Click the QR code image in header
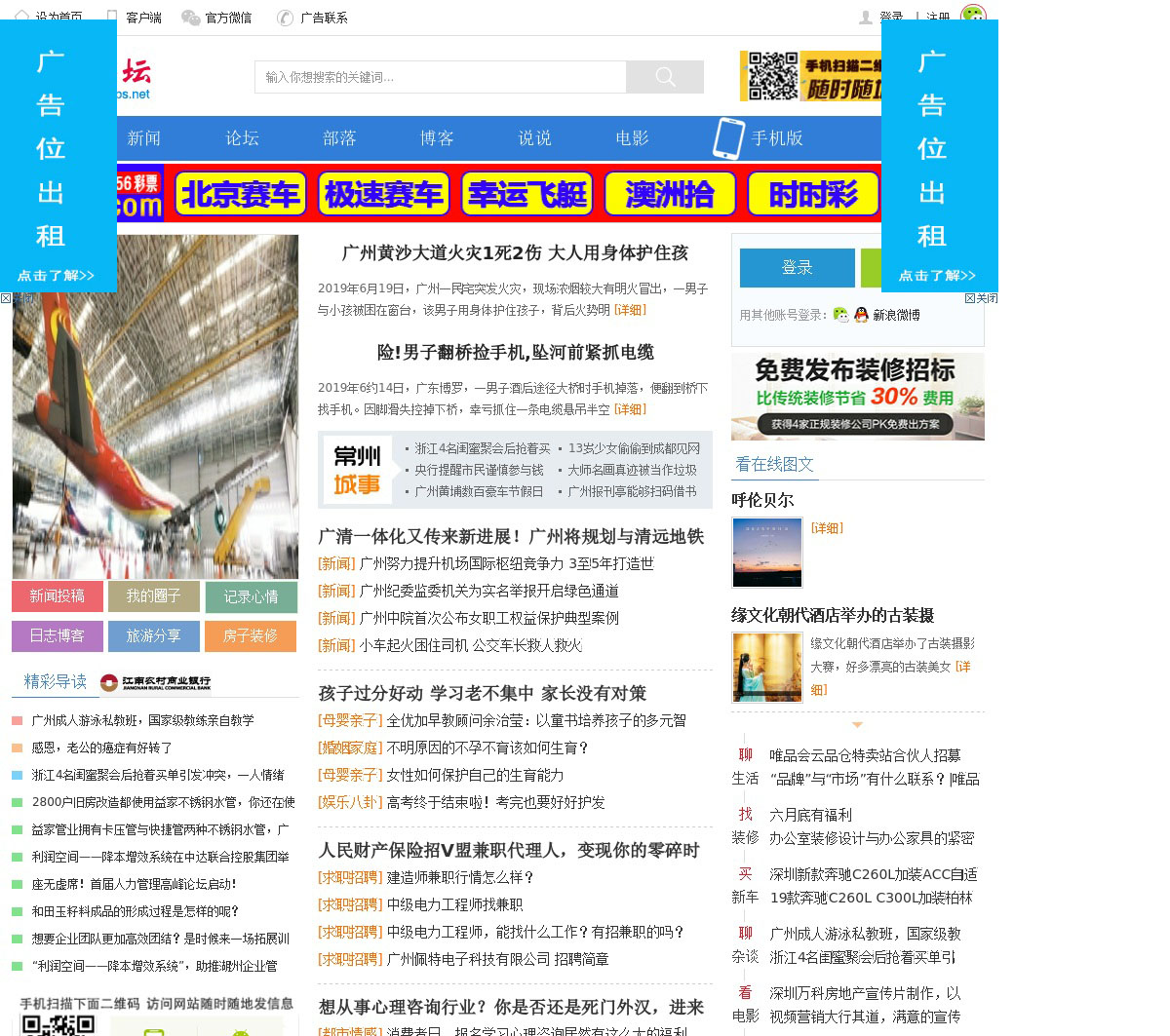Screen dimensions: 1170x1036 (x=774, y=76)
